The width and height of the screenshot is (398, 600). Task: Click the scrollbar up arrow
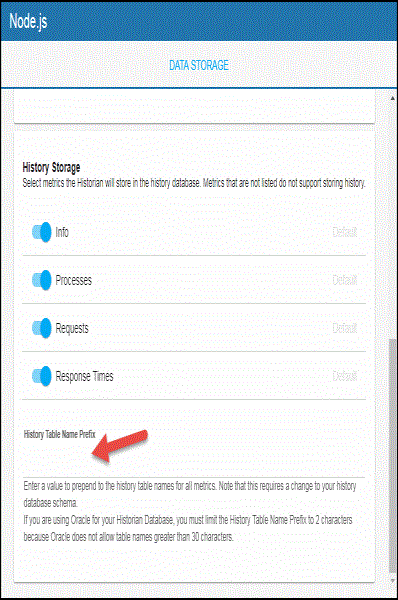[392, 98]
